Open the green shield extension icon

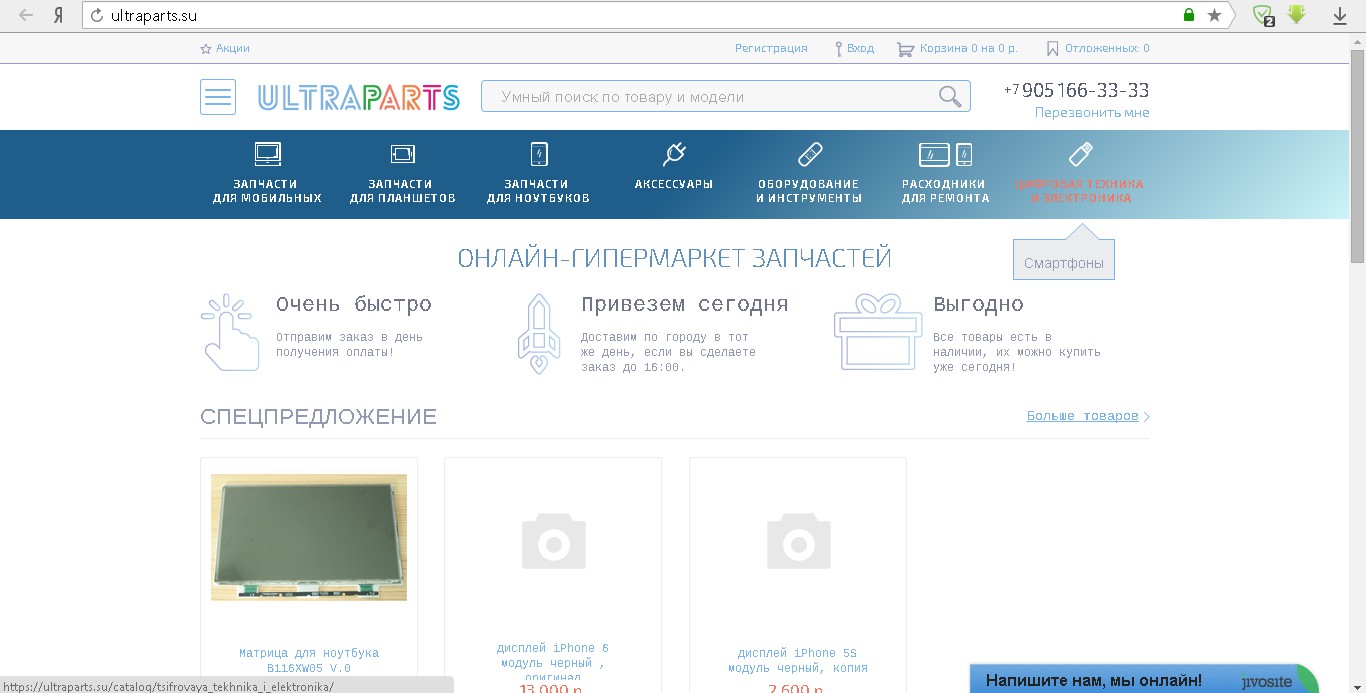click(1264, 15)
